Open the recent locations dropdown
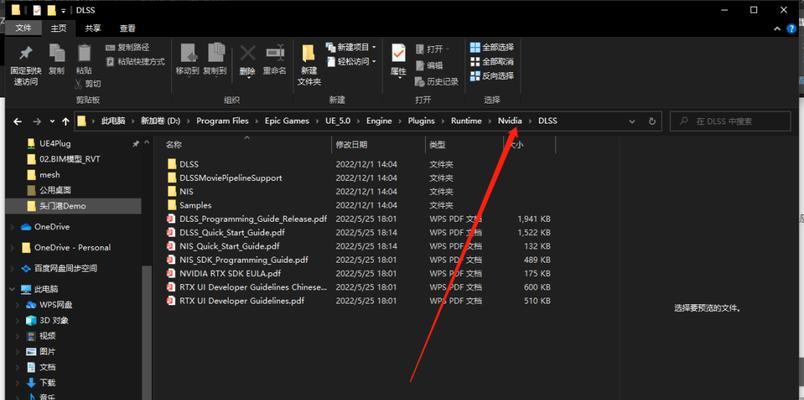Viewport: 804px width, 400px height. (x=52, y=122)
